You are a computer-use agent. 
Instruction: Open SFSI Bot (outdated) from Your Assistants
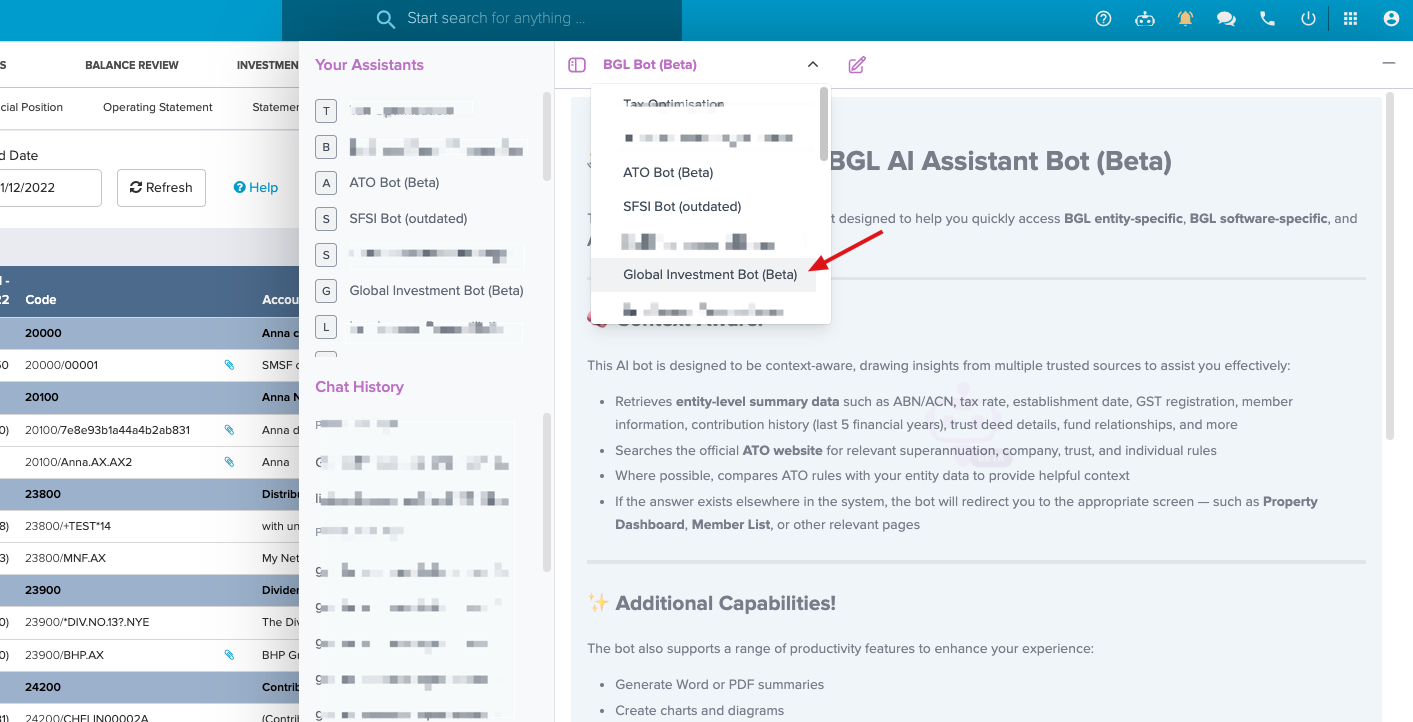tap(408, 219)
